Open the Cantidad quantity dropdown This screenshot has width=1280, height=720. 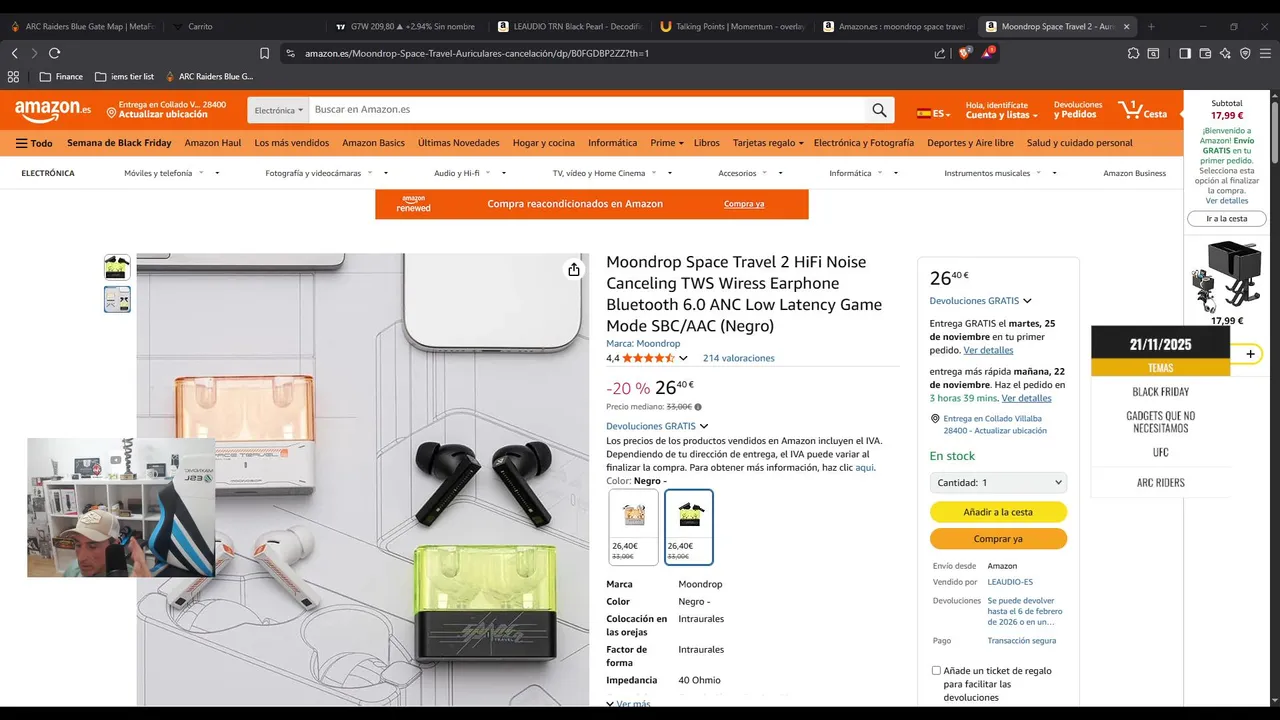coord(998,482)
